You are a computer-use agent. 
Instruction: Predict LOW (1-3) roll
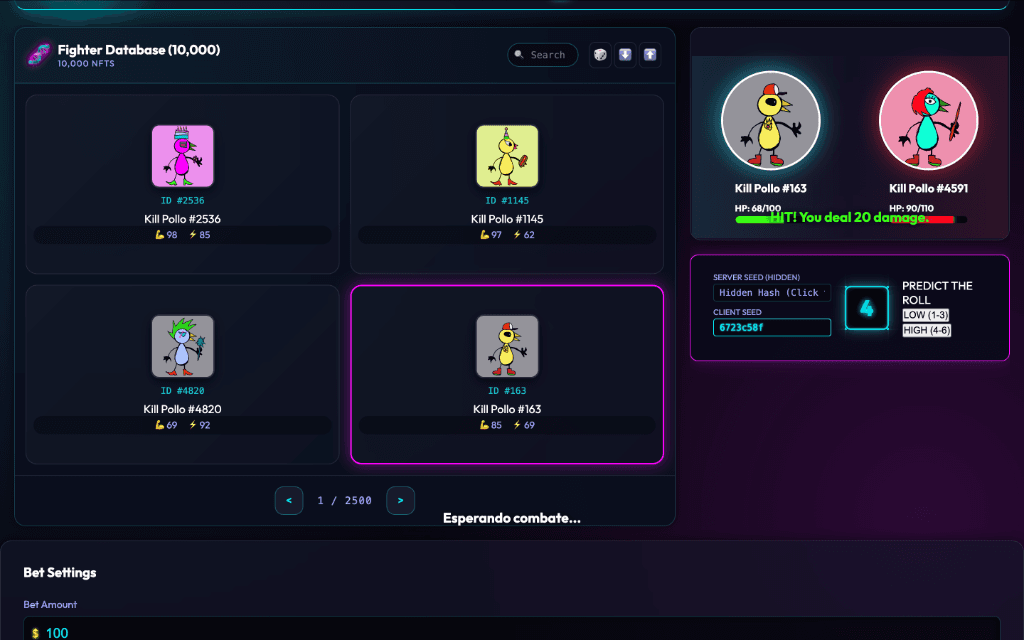click(x=926, y=315)
